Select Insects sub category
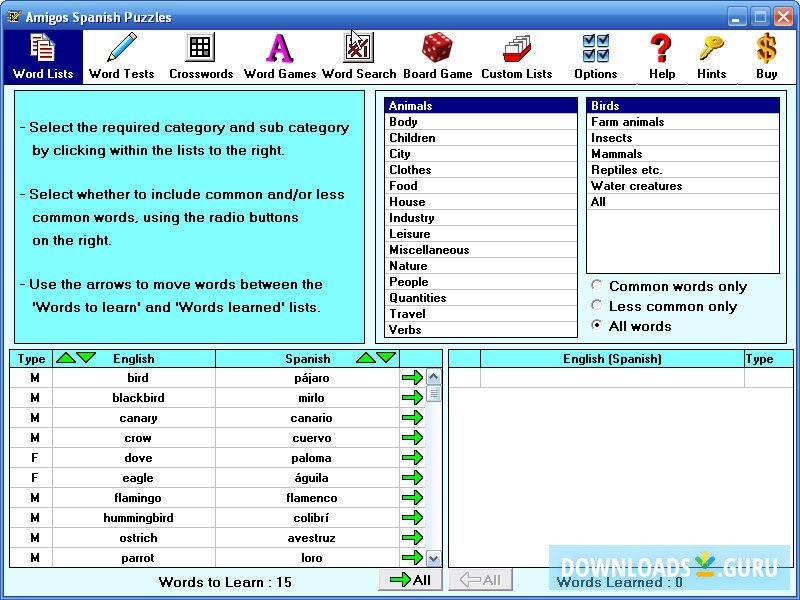 coord(683,138)
